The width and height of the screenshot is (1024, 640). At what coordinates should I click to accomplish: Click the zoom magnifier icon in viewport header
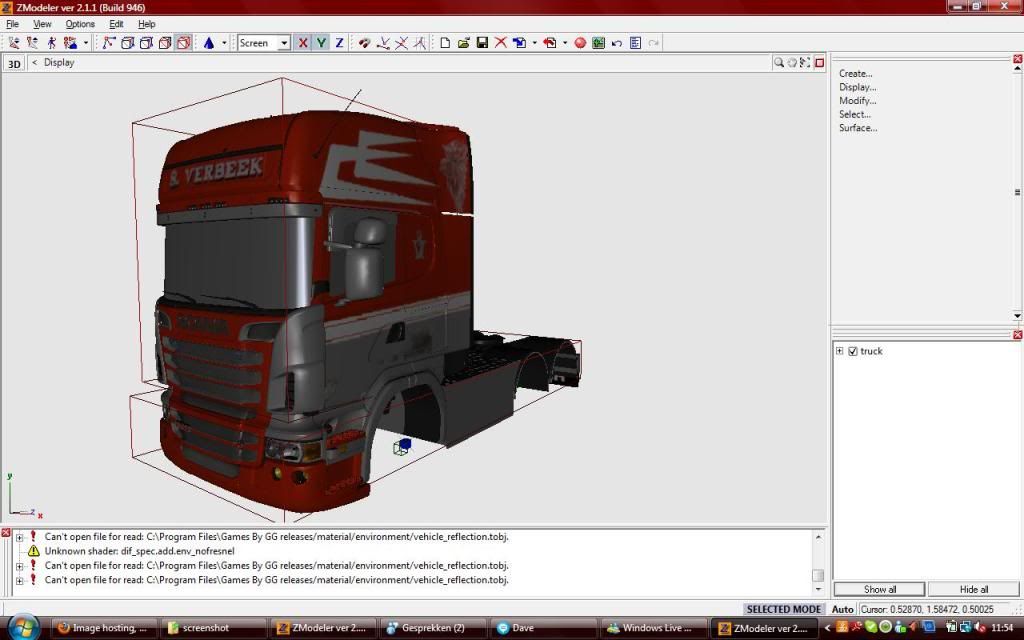[778, 63]
